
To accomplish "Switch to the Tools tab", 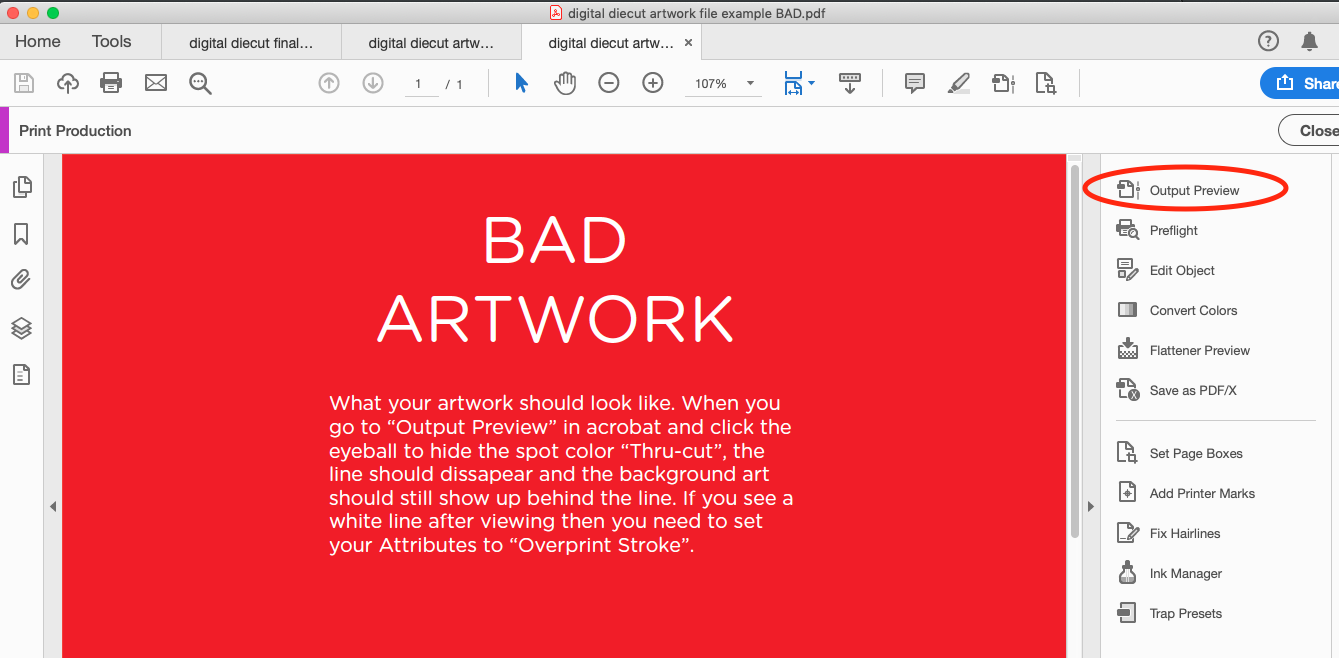I will pyautogui.click(x=111, y=42).
